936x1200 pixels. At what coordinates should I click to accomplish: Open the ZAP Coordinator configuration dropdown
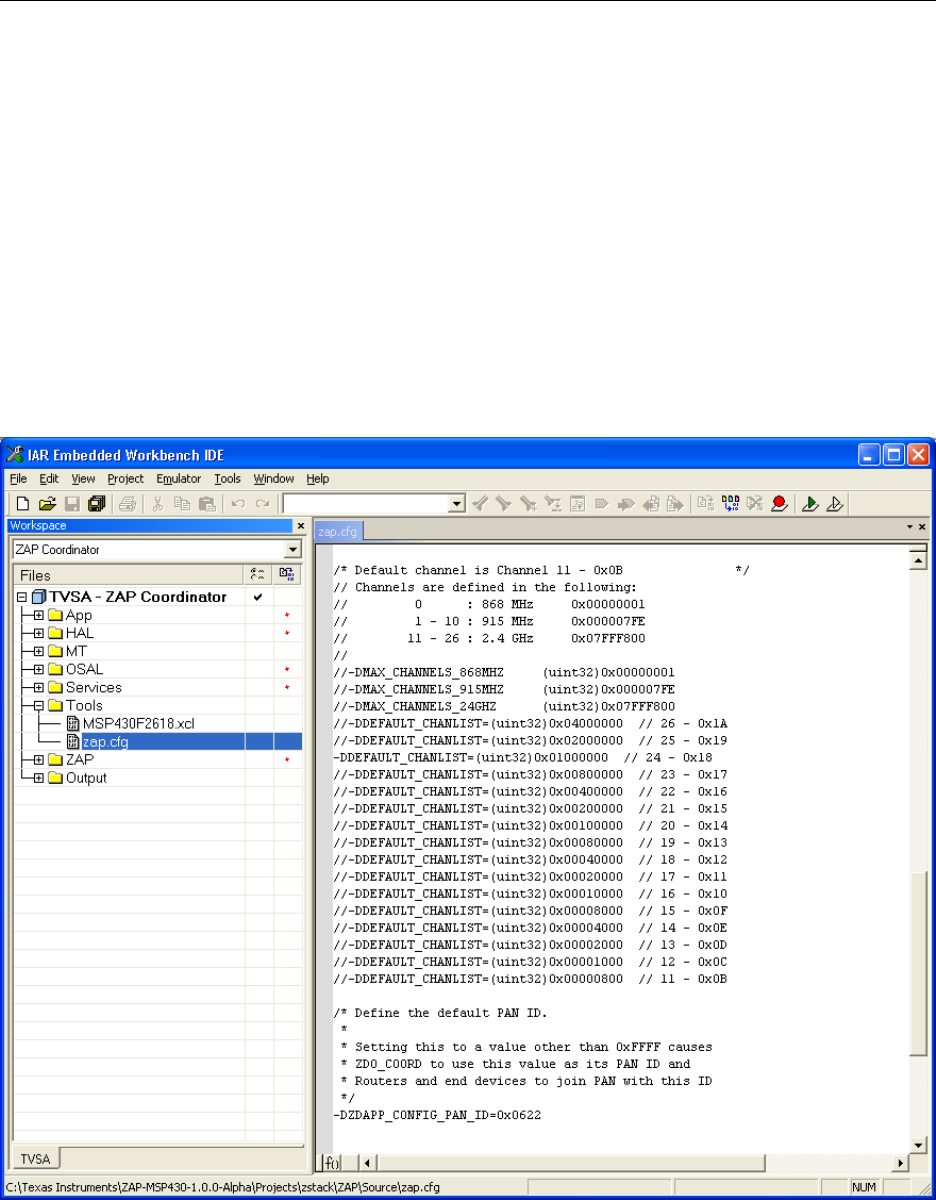(293, 549)
